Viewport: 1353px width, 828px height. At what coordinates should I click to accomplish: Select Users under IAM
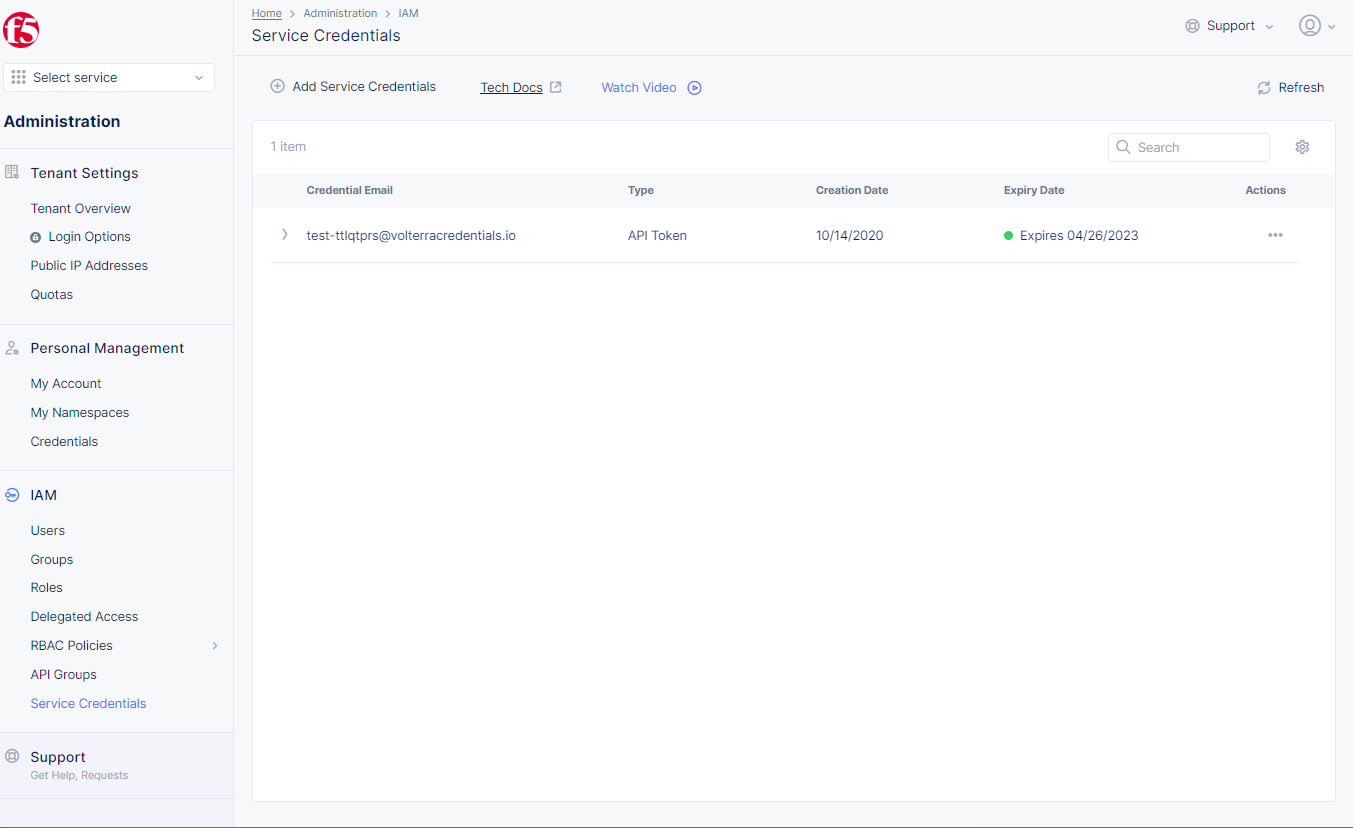47,530
